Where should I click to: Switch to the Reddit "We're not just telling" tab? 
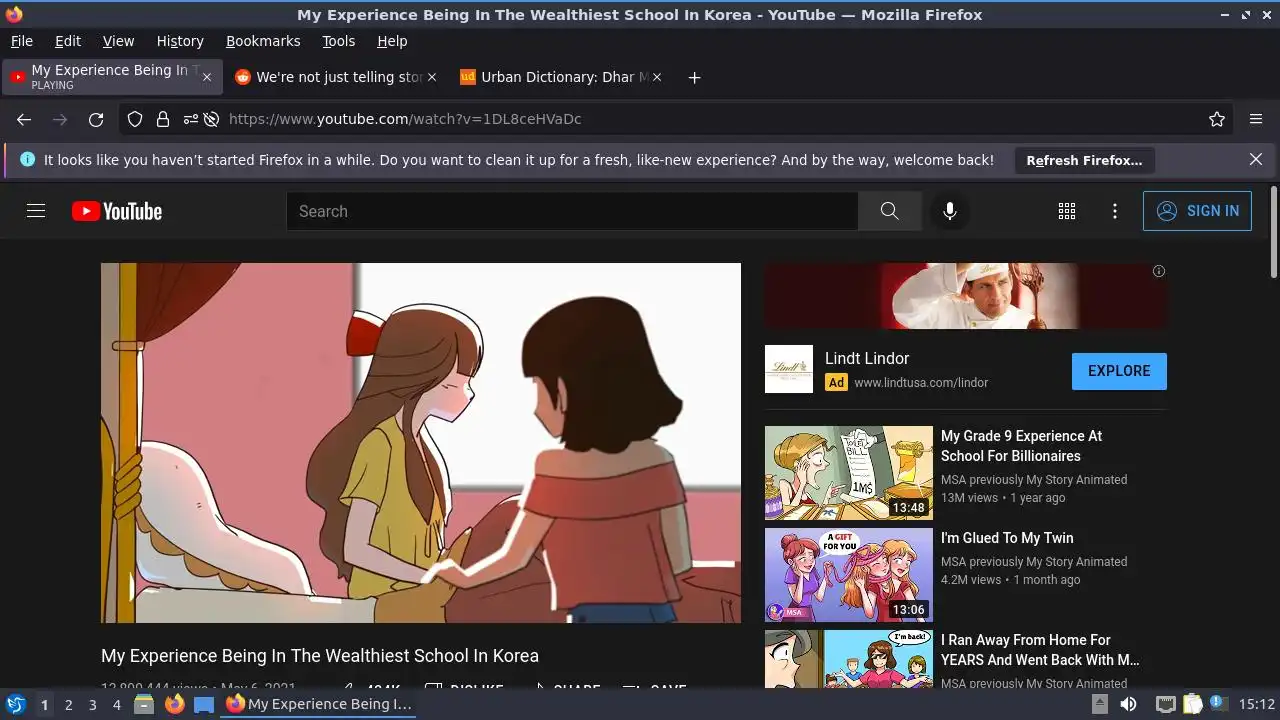pyautogui.click(x=335, y=77)
